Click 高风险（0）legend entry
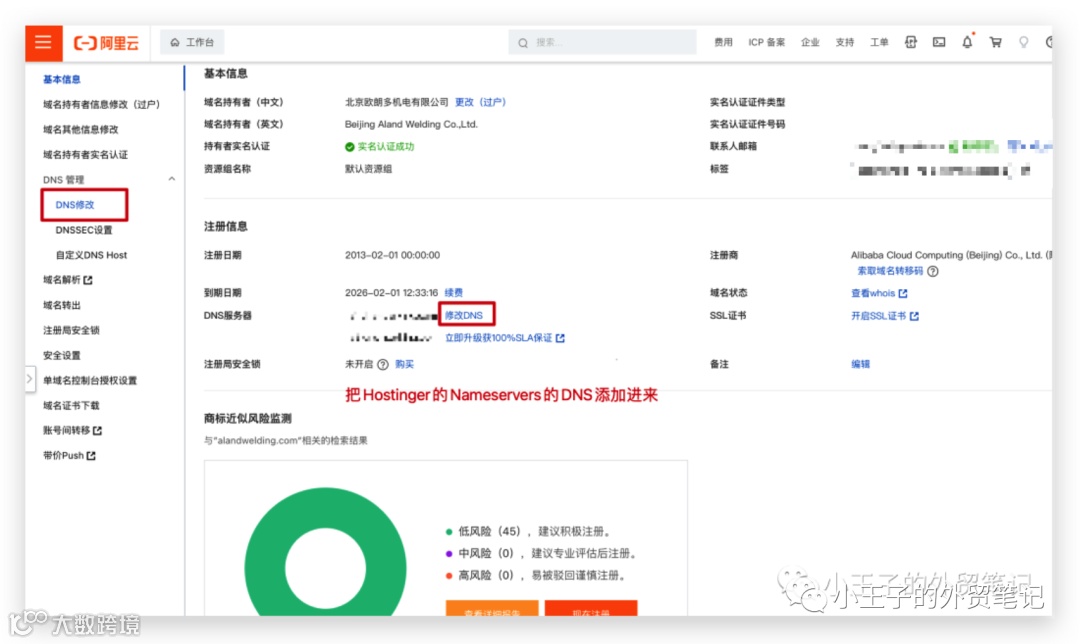Screen dimensions: 1080x644 [535, 575]
